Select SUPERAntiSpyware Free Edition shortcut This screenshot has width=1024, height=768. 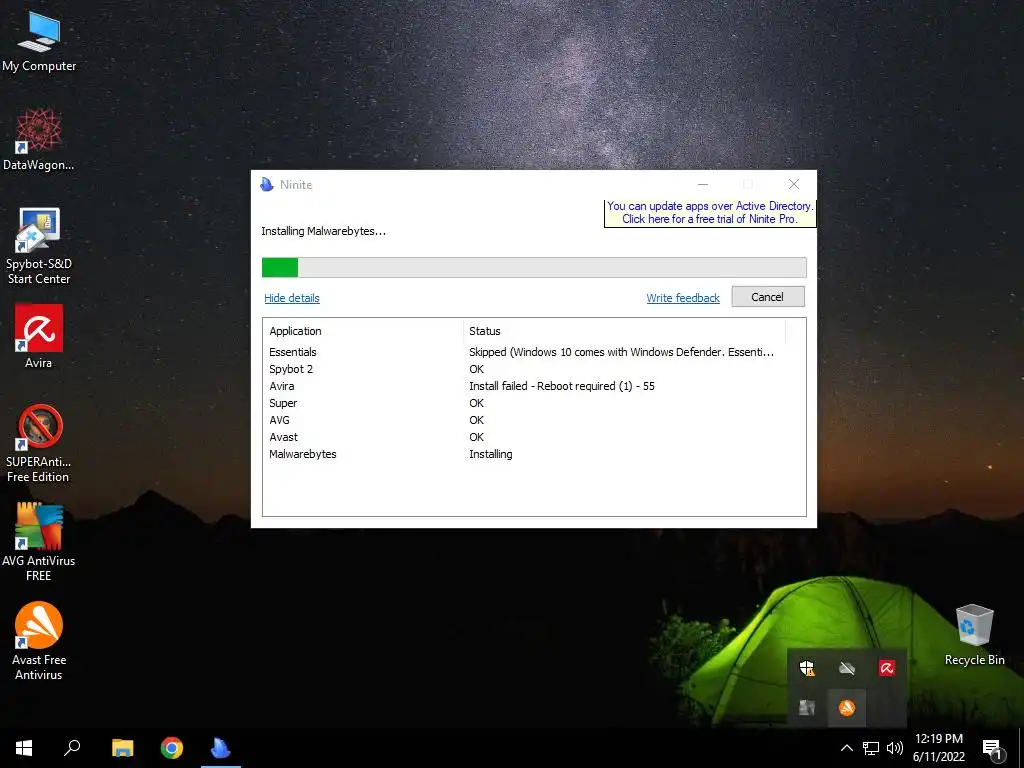pos(39,444)
